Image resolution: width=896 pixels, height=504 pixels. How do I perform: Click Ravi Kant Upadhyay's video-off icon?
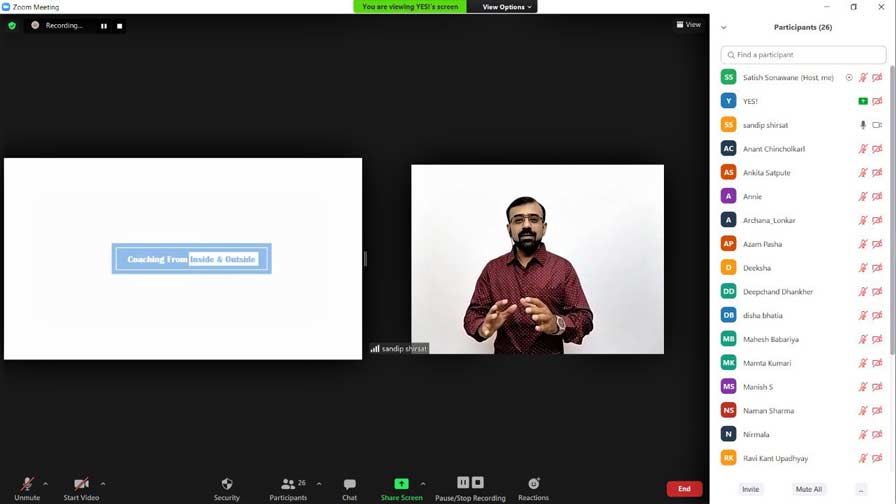pyautogui.click(x=877, y=458)
